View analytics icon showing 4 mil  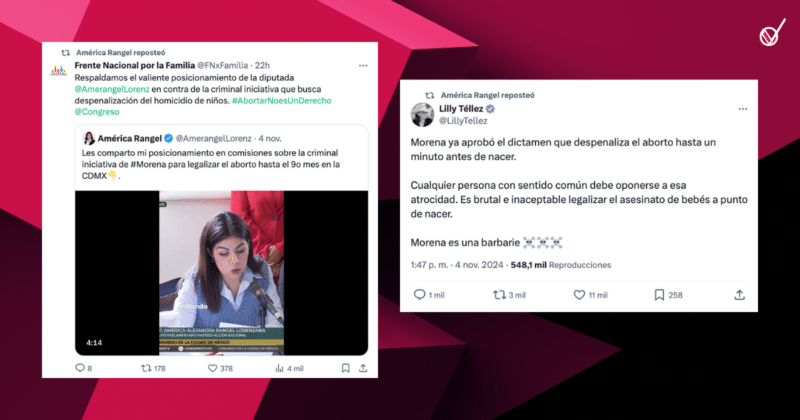(279, 368)
